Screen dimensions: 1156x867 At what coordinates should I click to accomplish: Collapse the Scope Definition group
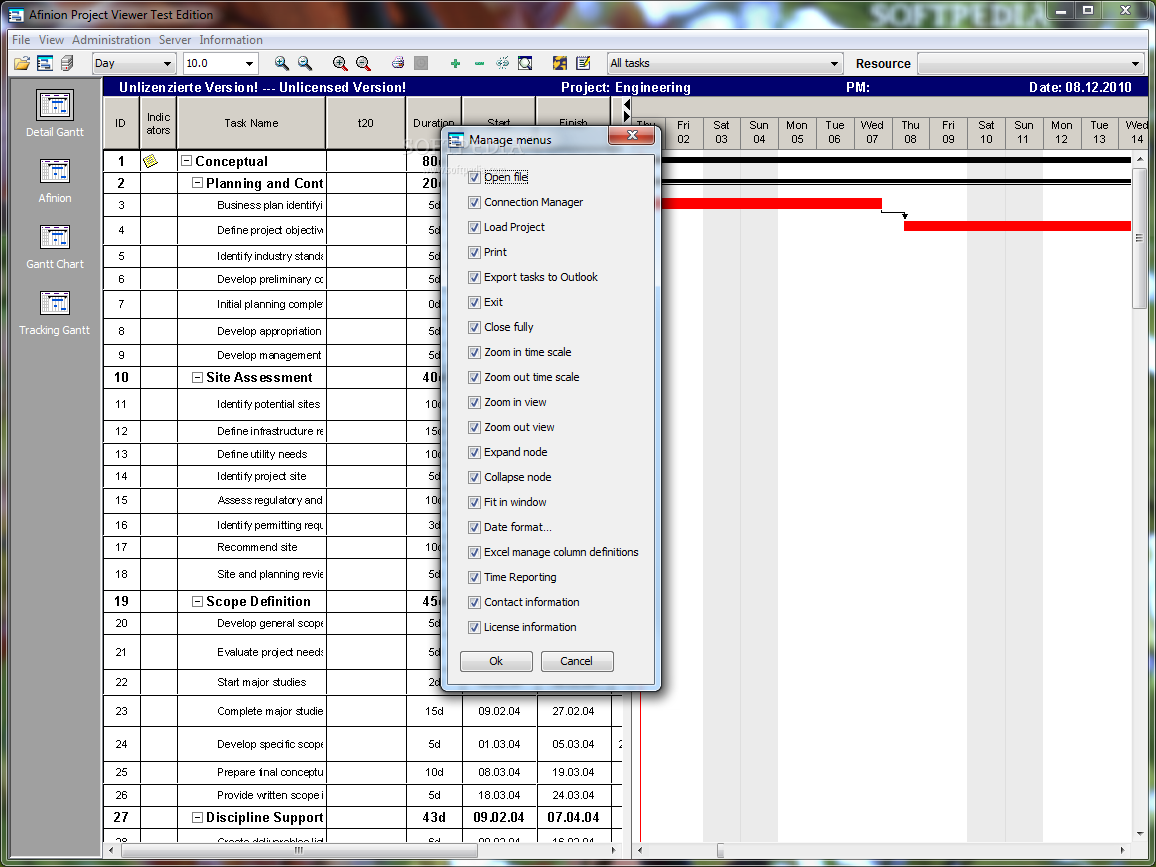(197, 602)
